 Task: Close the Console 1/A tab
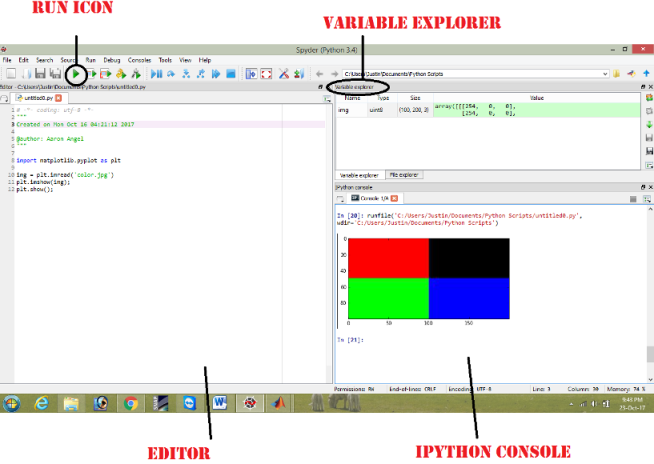coord(395,198)
